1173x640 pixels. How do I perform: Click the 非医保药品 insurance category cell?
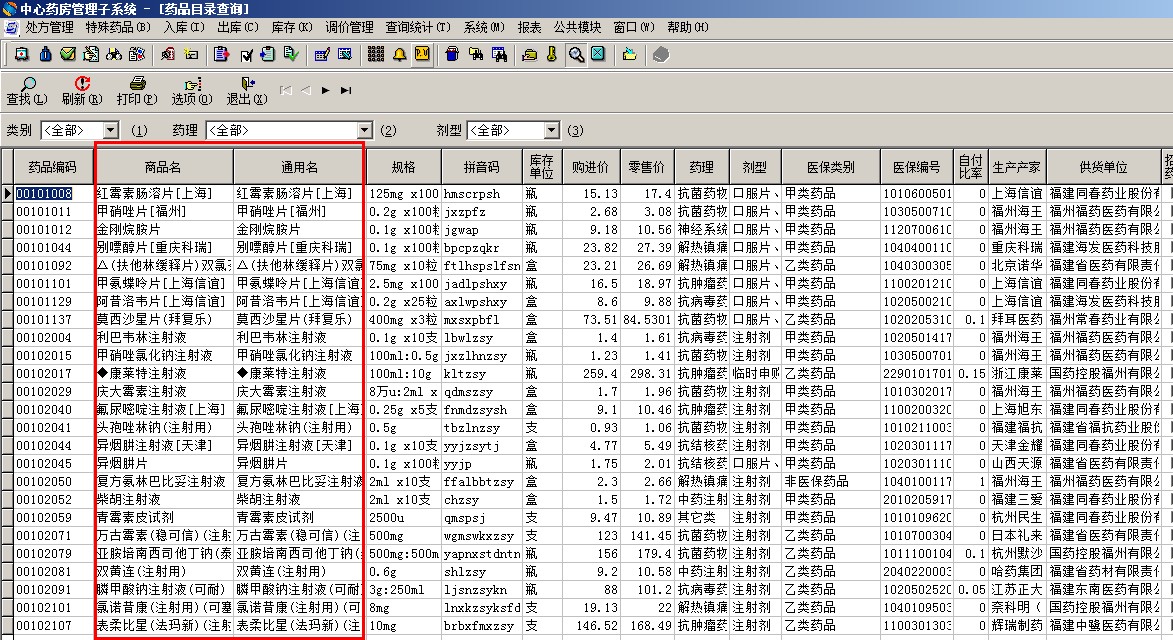point(830,481)
